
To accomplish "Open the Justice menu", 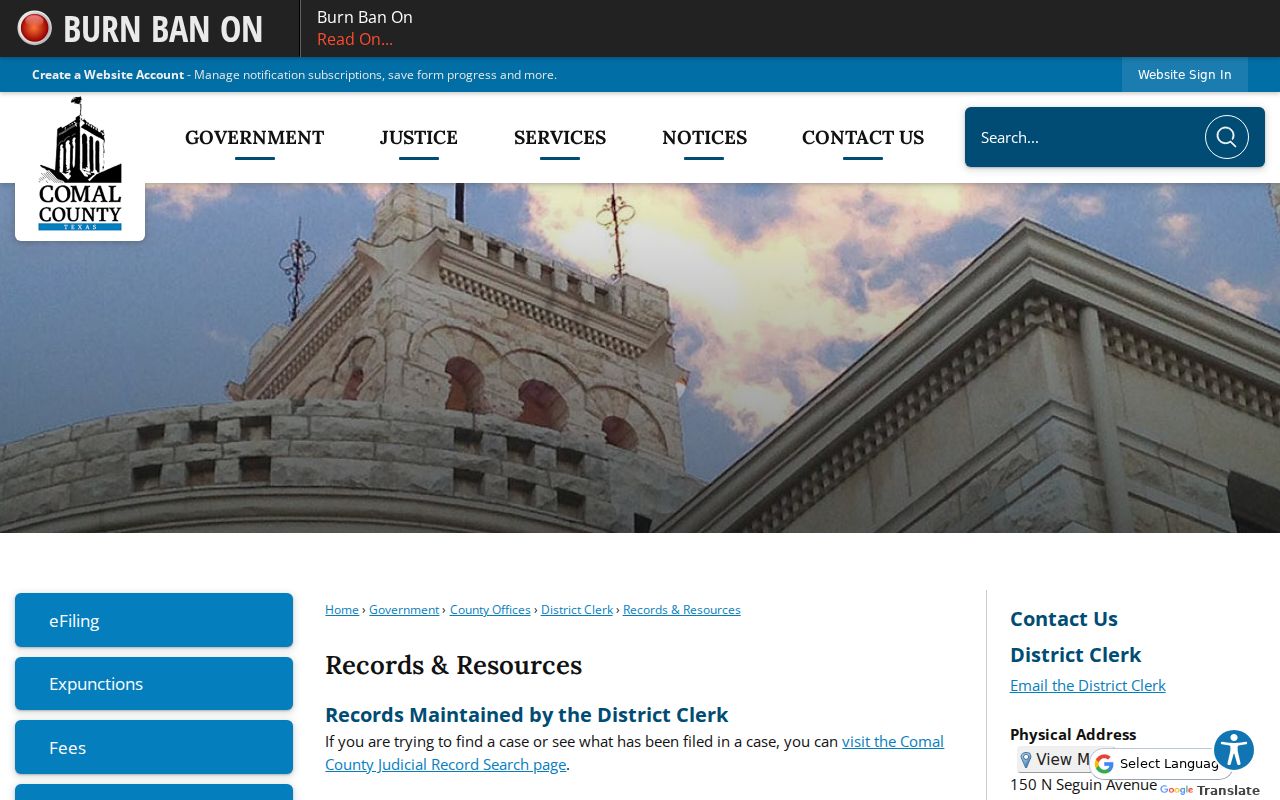I will click(x=419, y=138).
